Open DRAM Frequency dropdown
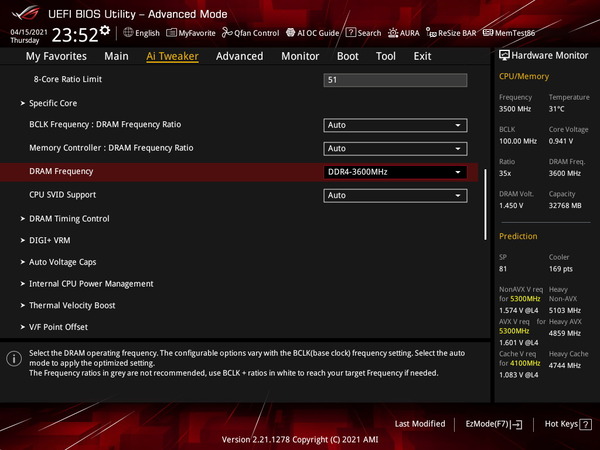Viewport: 600px width, 450px height. click(x=395, y=172)
